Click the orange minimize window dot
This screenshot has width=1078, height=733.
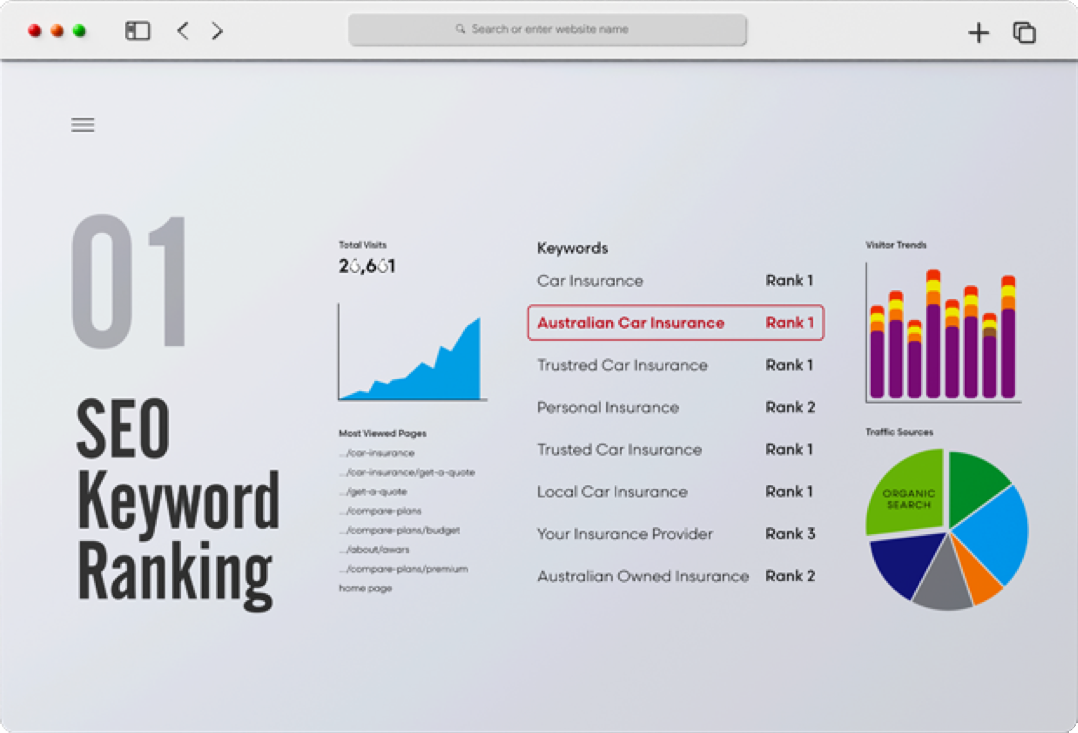[x=57, y=31]
